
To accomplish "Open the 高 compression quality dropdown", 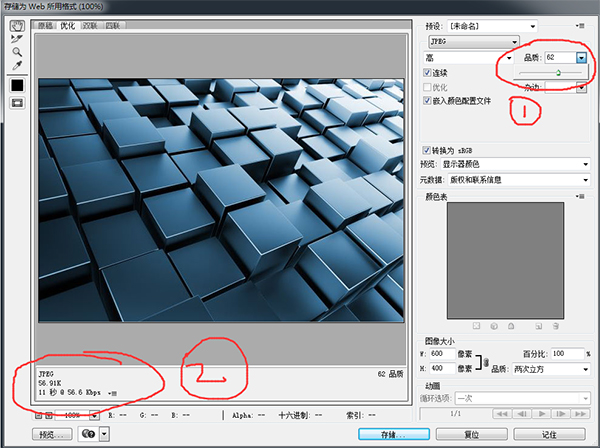I will coord(468,58).
